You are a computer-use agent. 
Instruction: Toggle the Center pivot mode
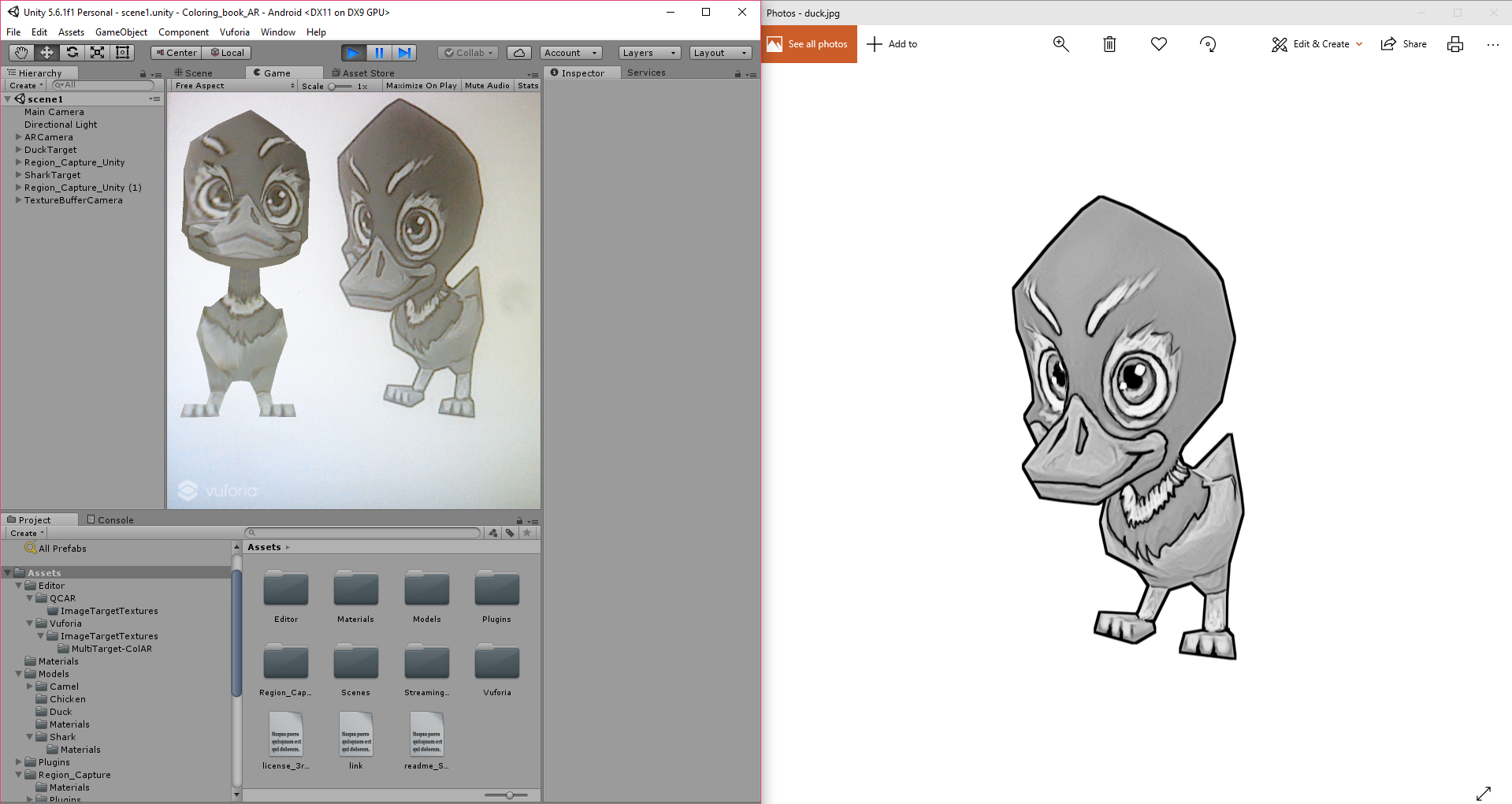[176, 53]
